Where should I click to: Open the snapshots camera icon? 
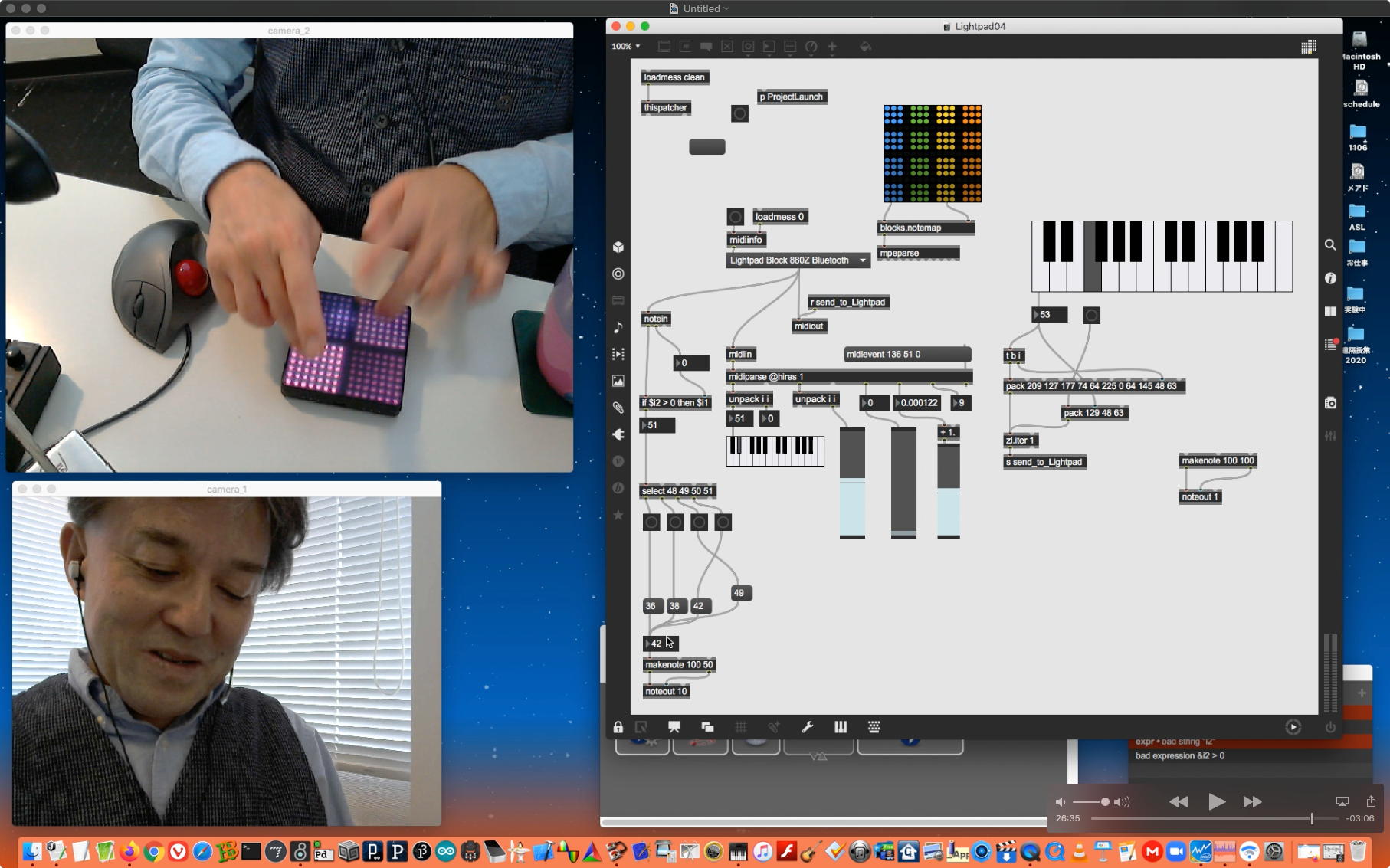tap(1331, 403)
